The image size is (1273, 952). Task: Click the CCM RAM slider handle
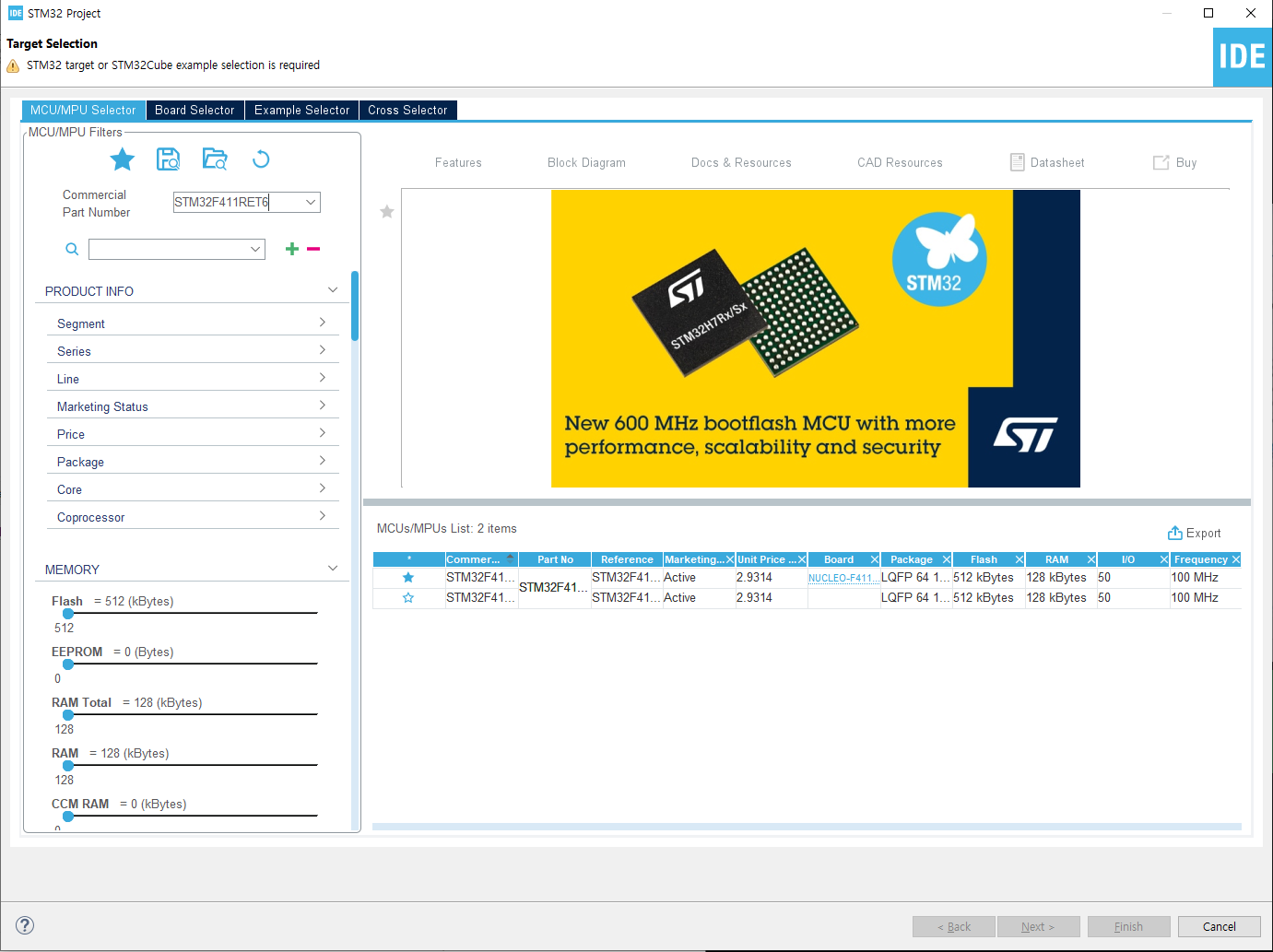(x=68, y=816)
